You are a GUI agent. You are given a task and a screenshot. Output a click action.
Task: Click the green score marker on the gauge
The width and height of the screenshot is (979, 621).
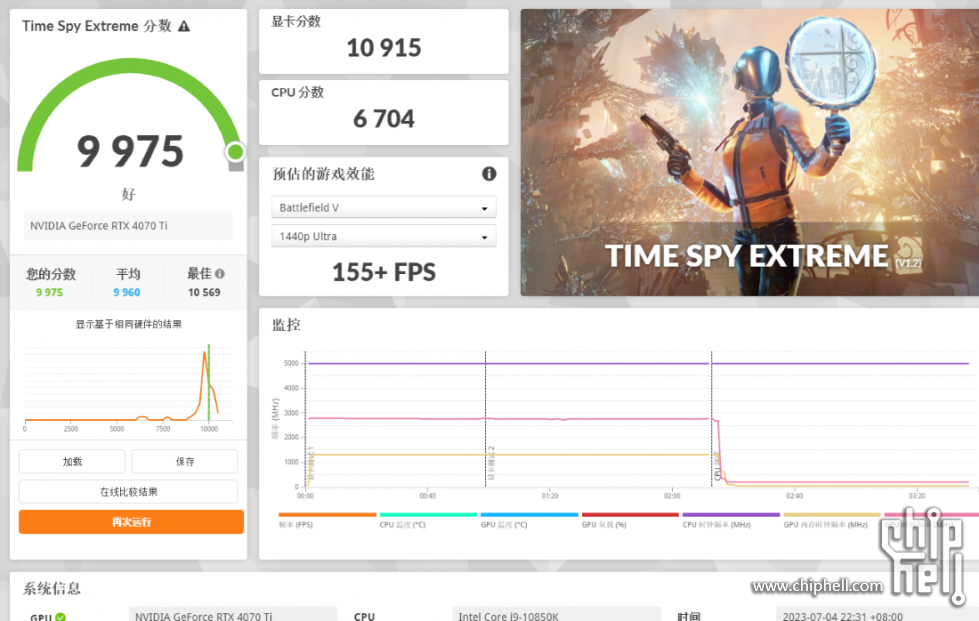[235, 151]
